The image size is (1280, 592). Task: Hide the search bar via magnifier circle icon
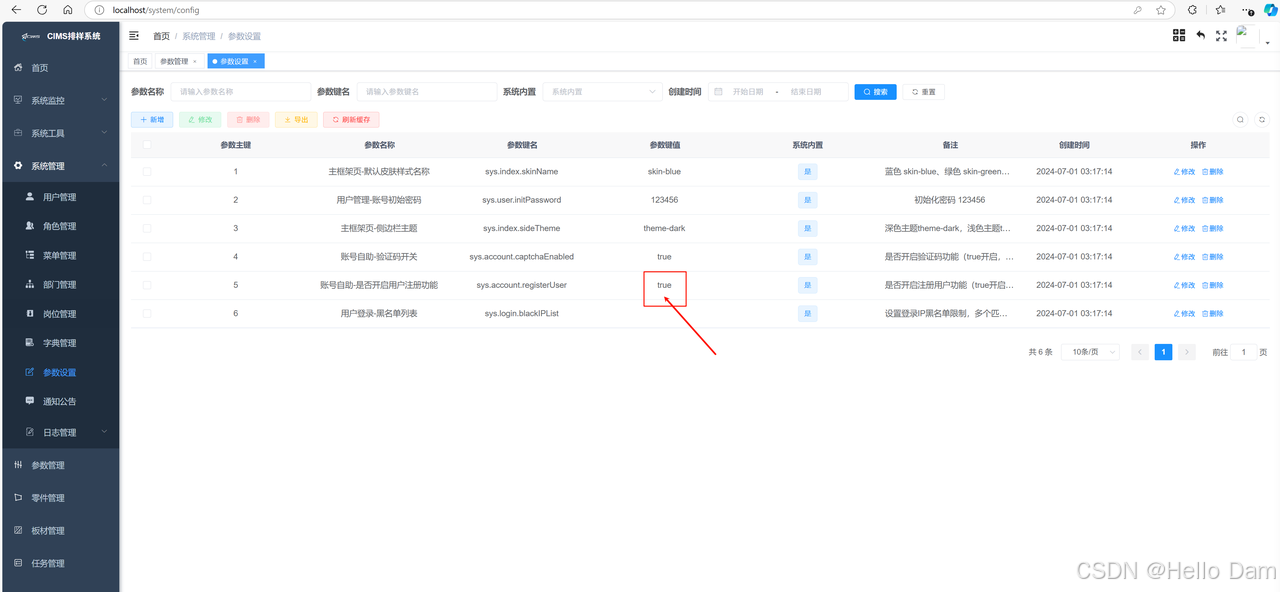(x=1241, y=119)
